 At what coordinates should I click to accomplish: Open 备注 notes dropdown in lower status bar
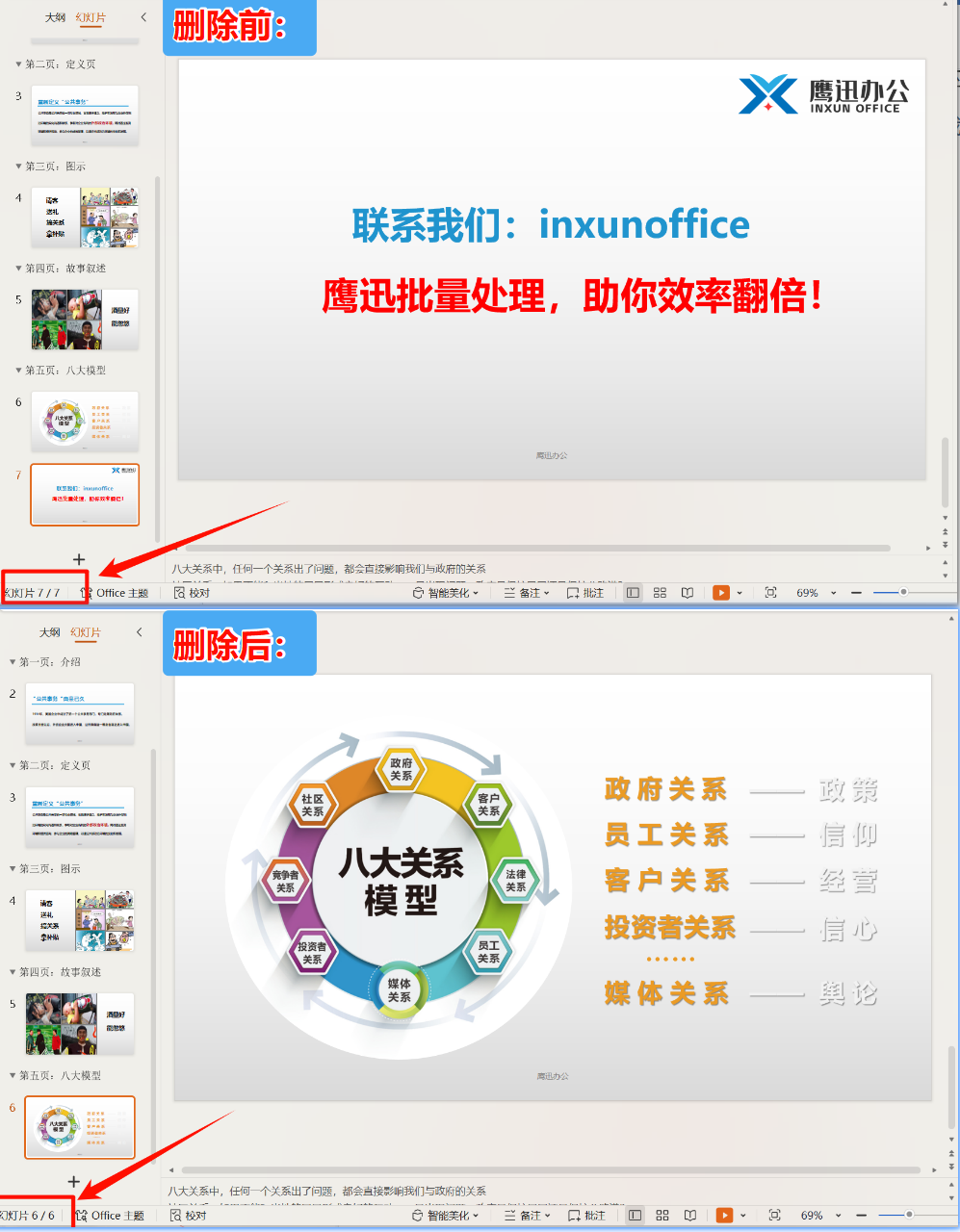(x=528, y=1216)
